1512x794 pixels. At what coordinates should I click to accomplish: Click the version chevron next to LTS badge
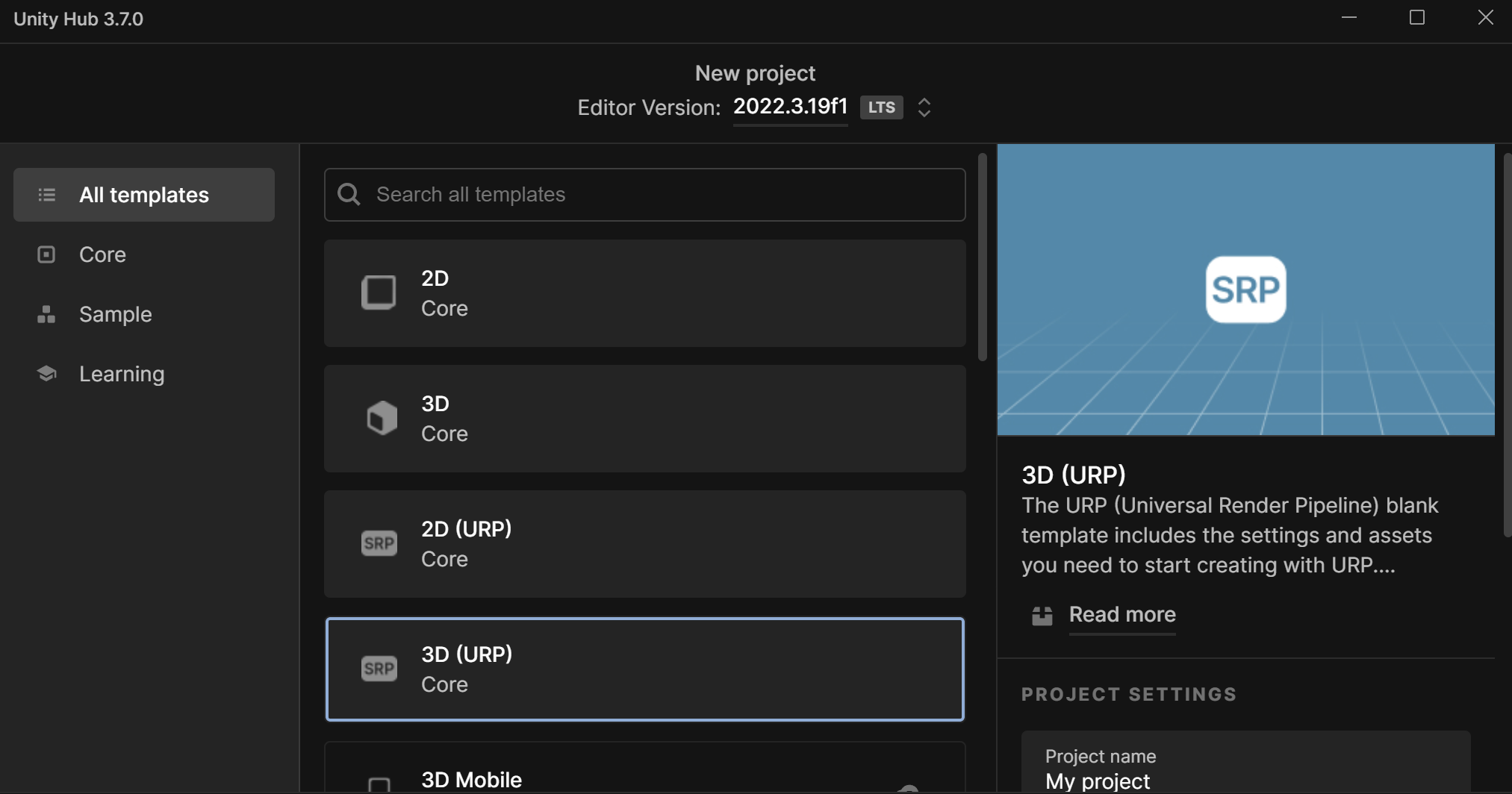pyautogui.click(x=924, y=107)
